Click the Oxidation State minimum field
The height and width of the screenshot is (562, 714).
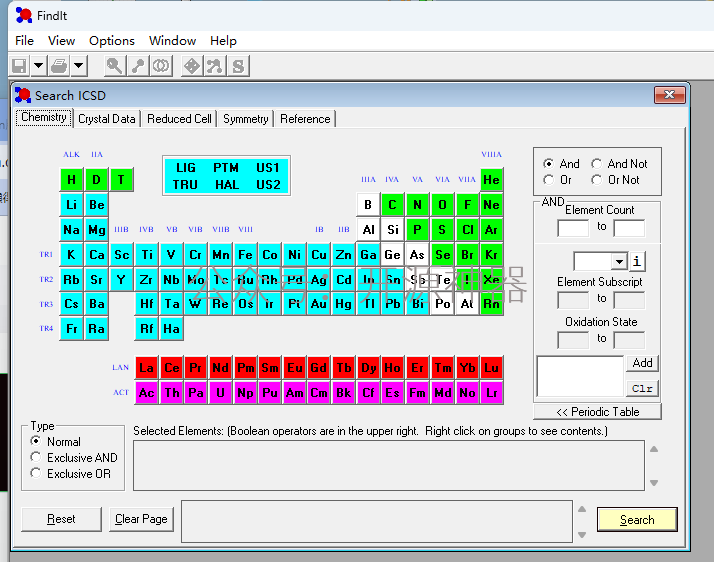(573, 340)
